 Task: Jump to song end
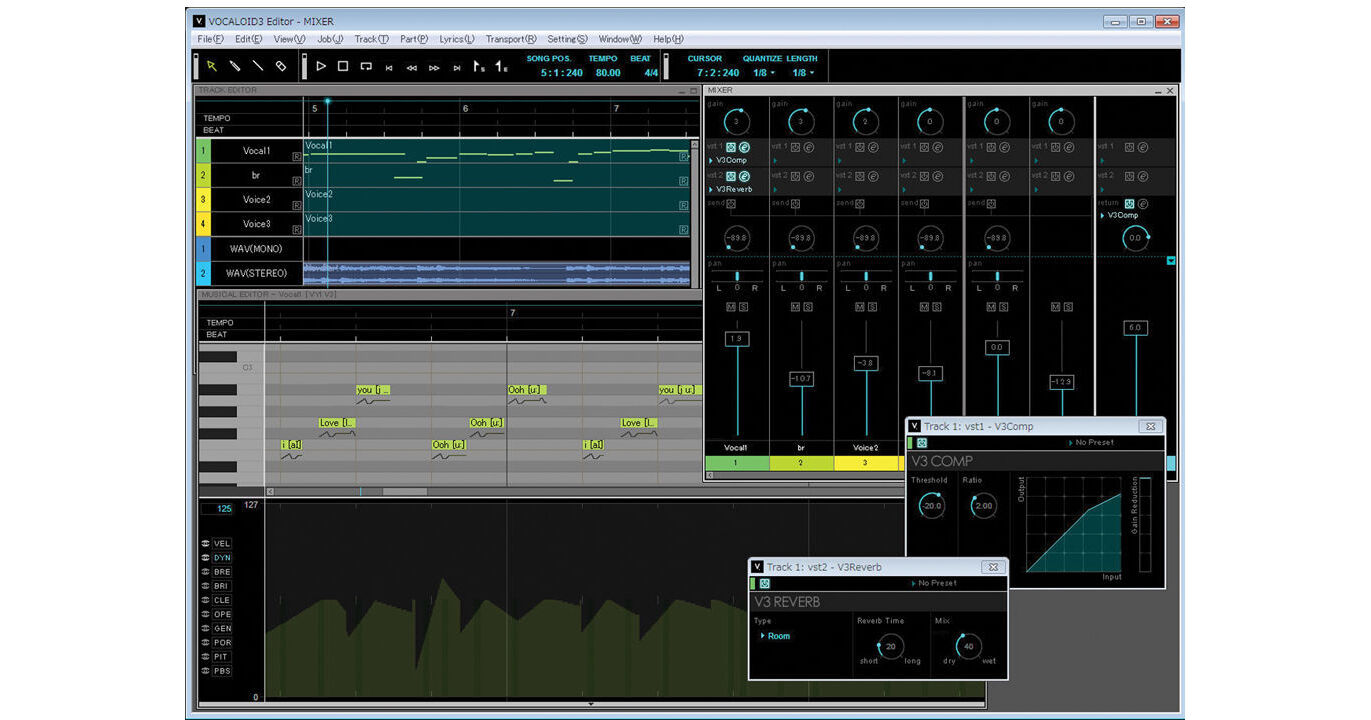pos(457,68)
